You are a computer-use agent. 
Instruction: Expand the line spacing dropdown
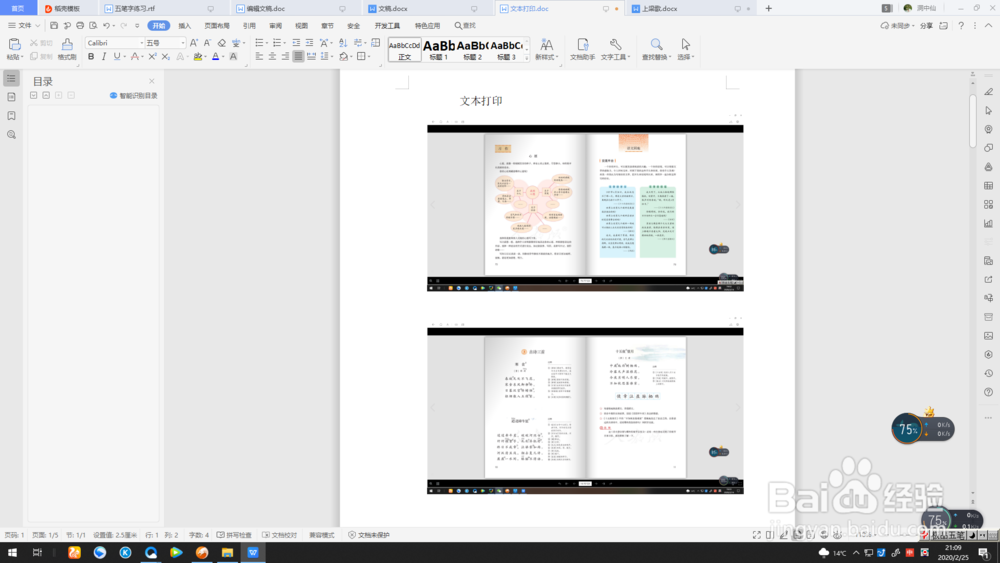tap(333, 57)
